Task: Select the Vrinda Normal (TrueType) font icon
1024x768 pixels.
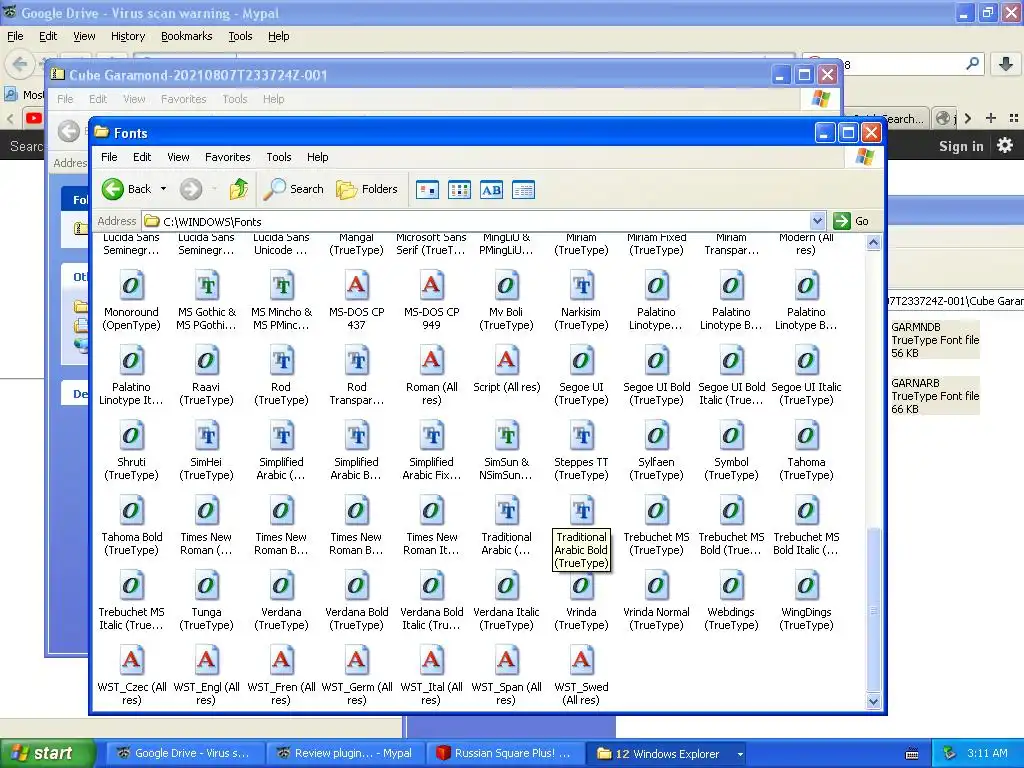Action: [656, 586]
